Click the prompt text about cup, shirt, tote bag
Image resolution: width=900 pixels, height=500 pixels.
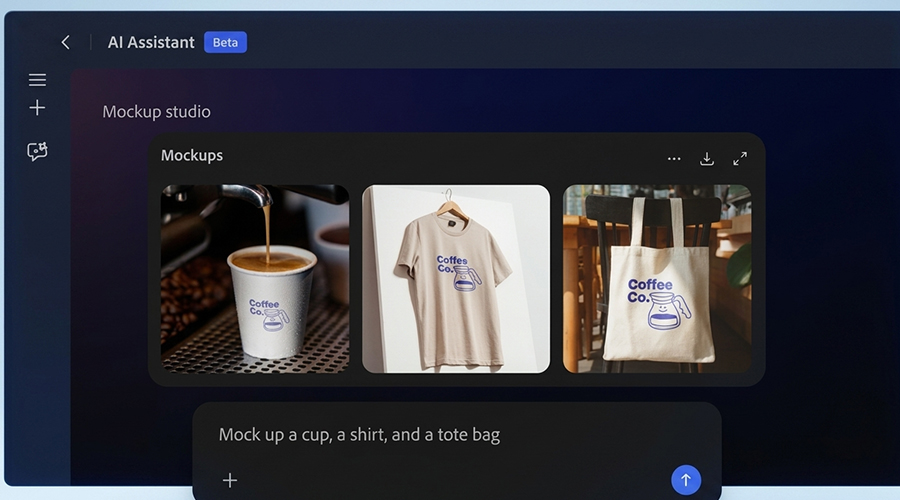(x=359, y=435)
